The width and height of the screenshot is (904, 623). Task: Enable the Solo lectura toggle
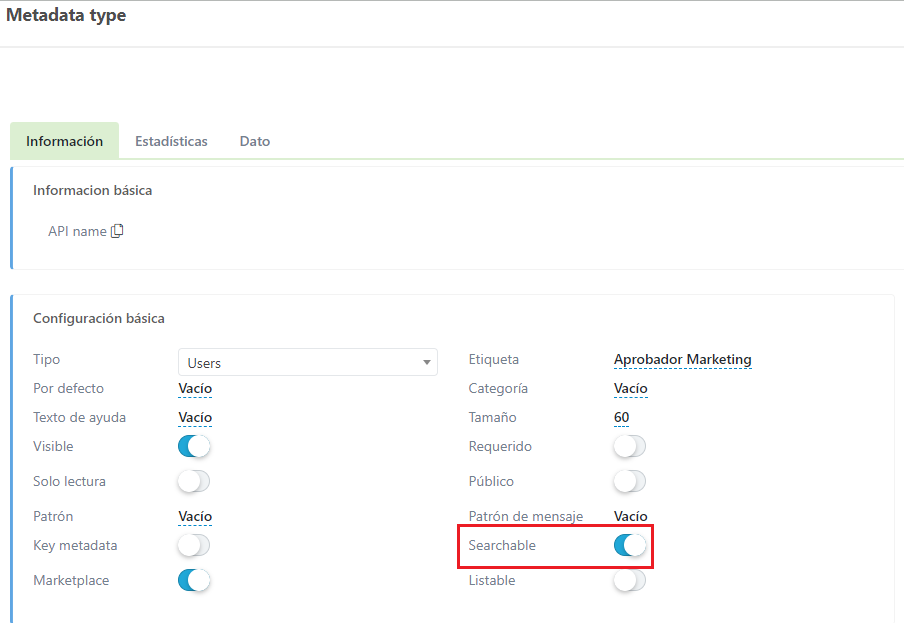coord(194,481)
